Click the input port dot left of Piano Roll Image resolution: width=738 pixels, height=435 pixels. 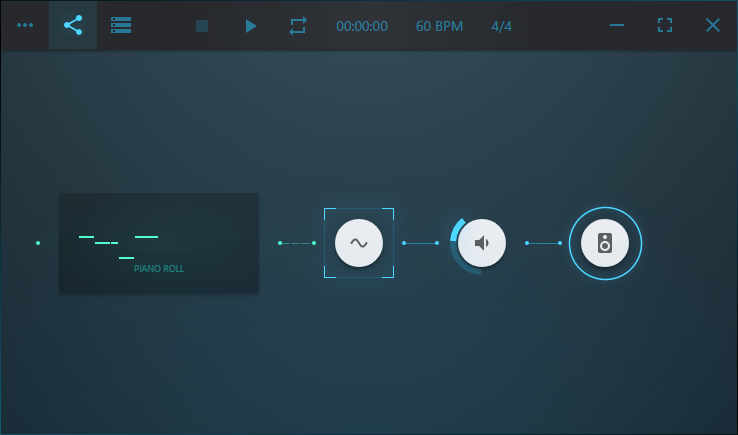coord(38,243)
